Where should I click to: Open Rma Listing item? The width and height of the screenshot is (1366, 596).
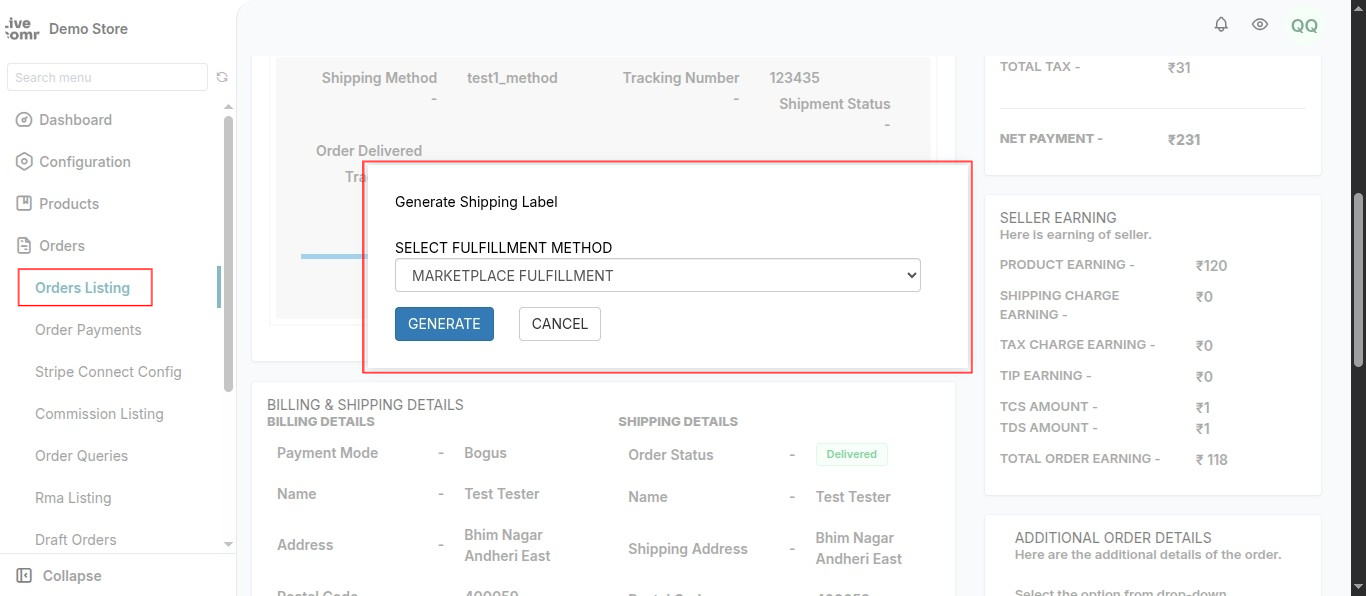coord(73,498)
